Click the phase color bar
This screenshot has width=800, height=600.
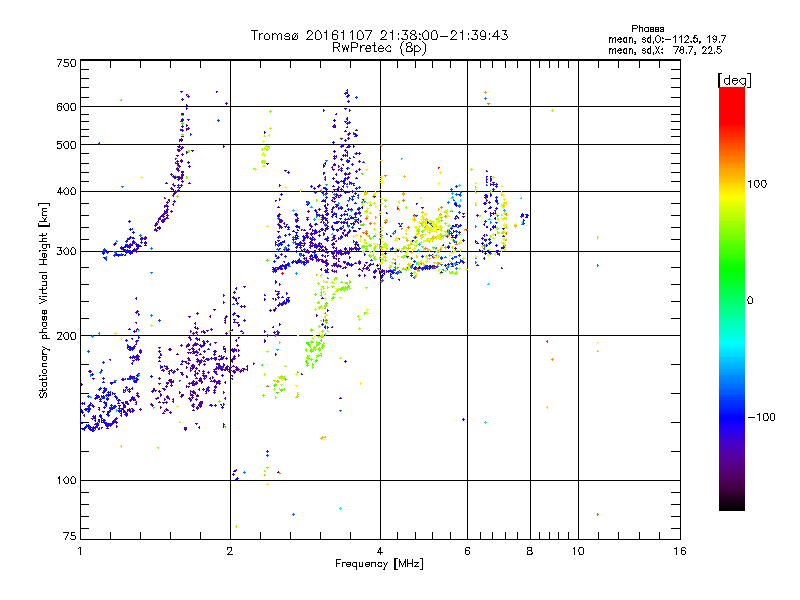pos(732,299)
